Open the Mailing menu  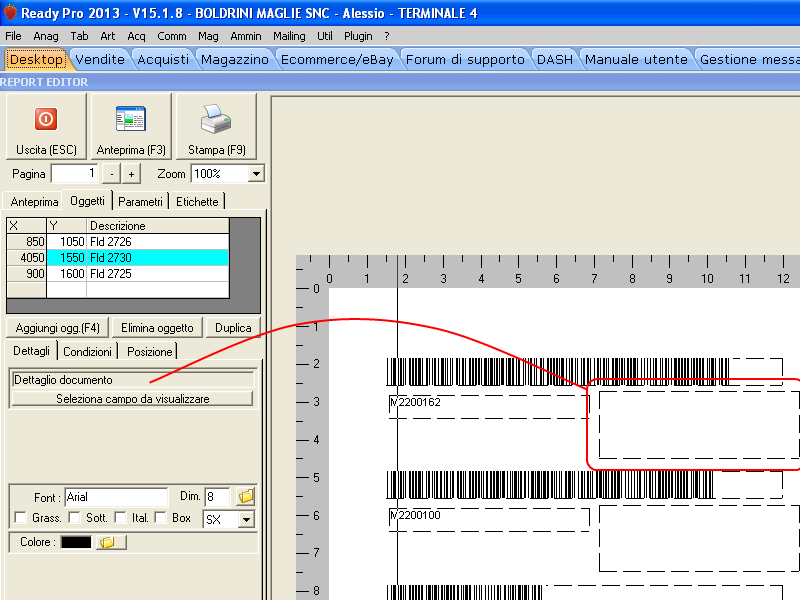289,36
